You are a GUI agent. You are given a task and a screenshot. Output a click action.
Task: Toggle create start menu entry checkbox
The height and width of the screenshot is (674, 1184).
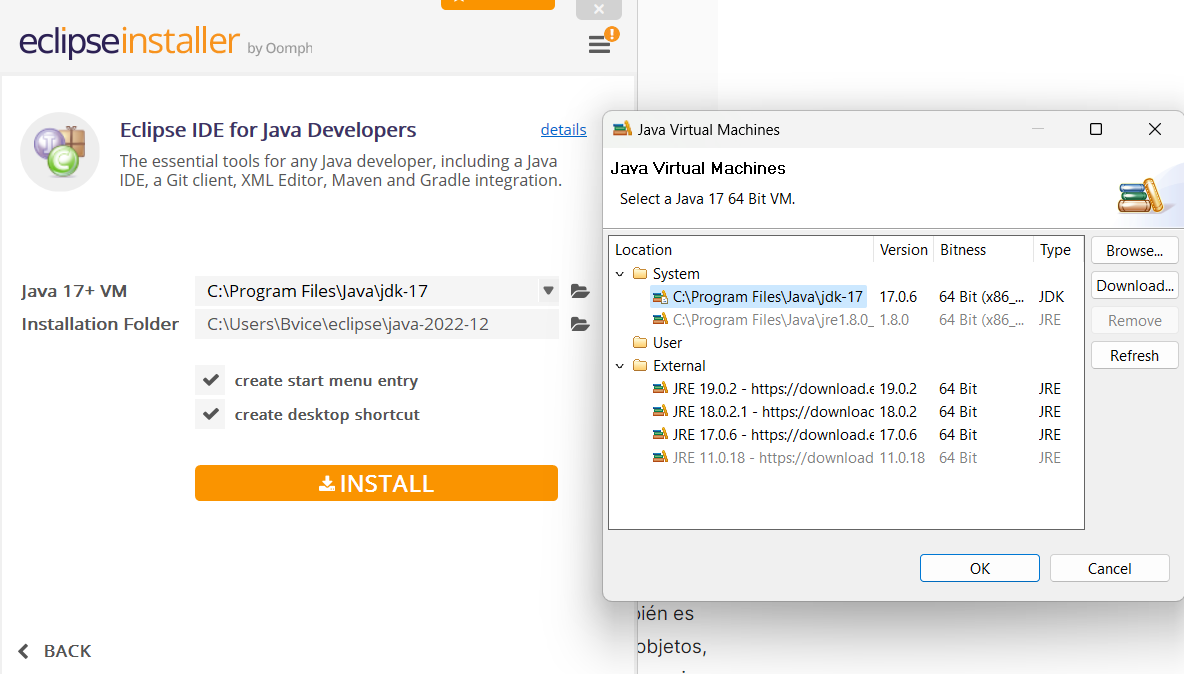[211, 380]
